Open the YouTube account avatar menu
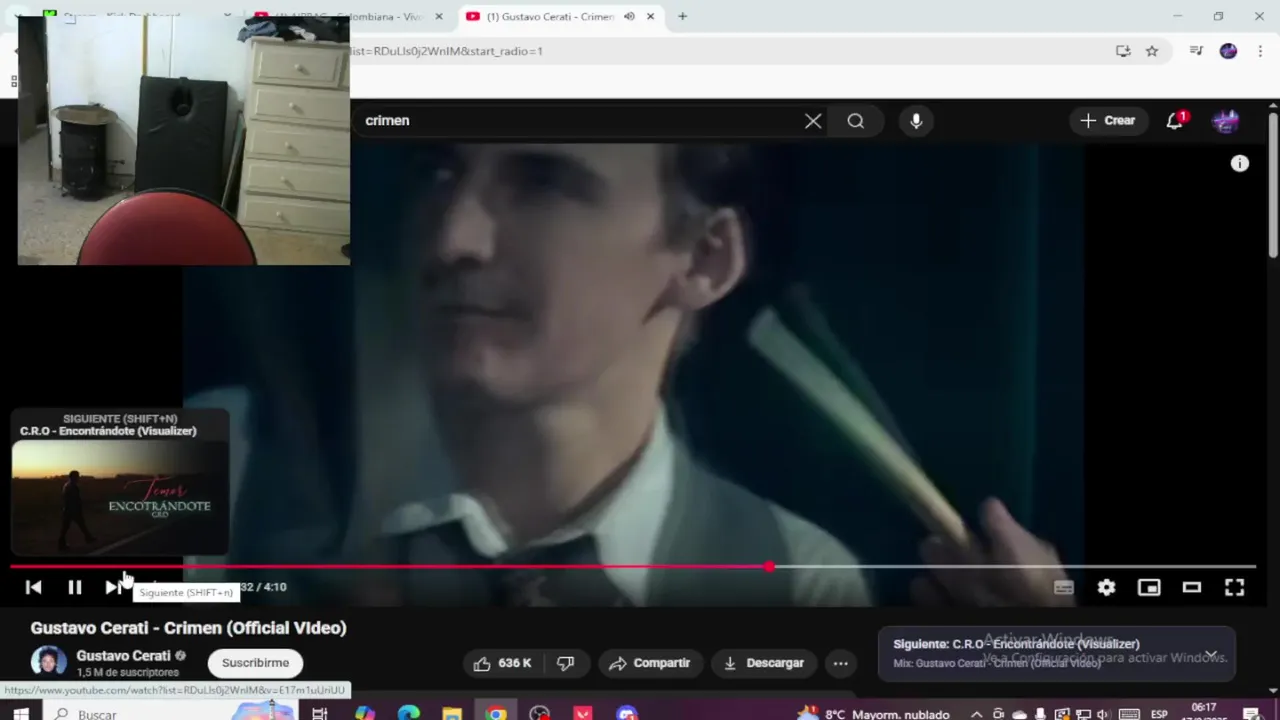 point(1226,121)
